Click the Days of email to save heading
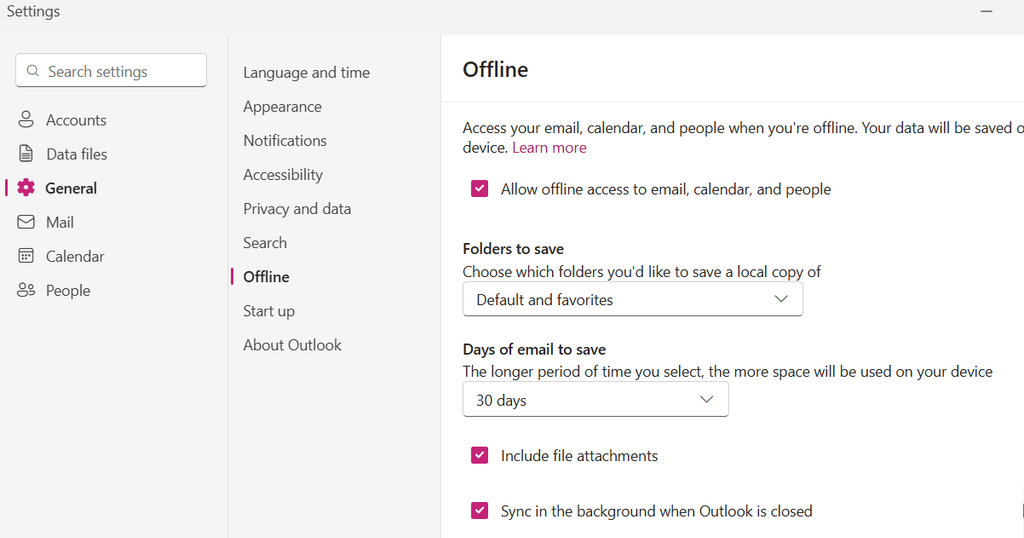The width and height of the screenshot is (1024, 538). (x=534, y=349)
